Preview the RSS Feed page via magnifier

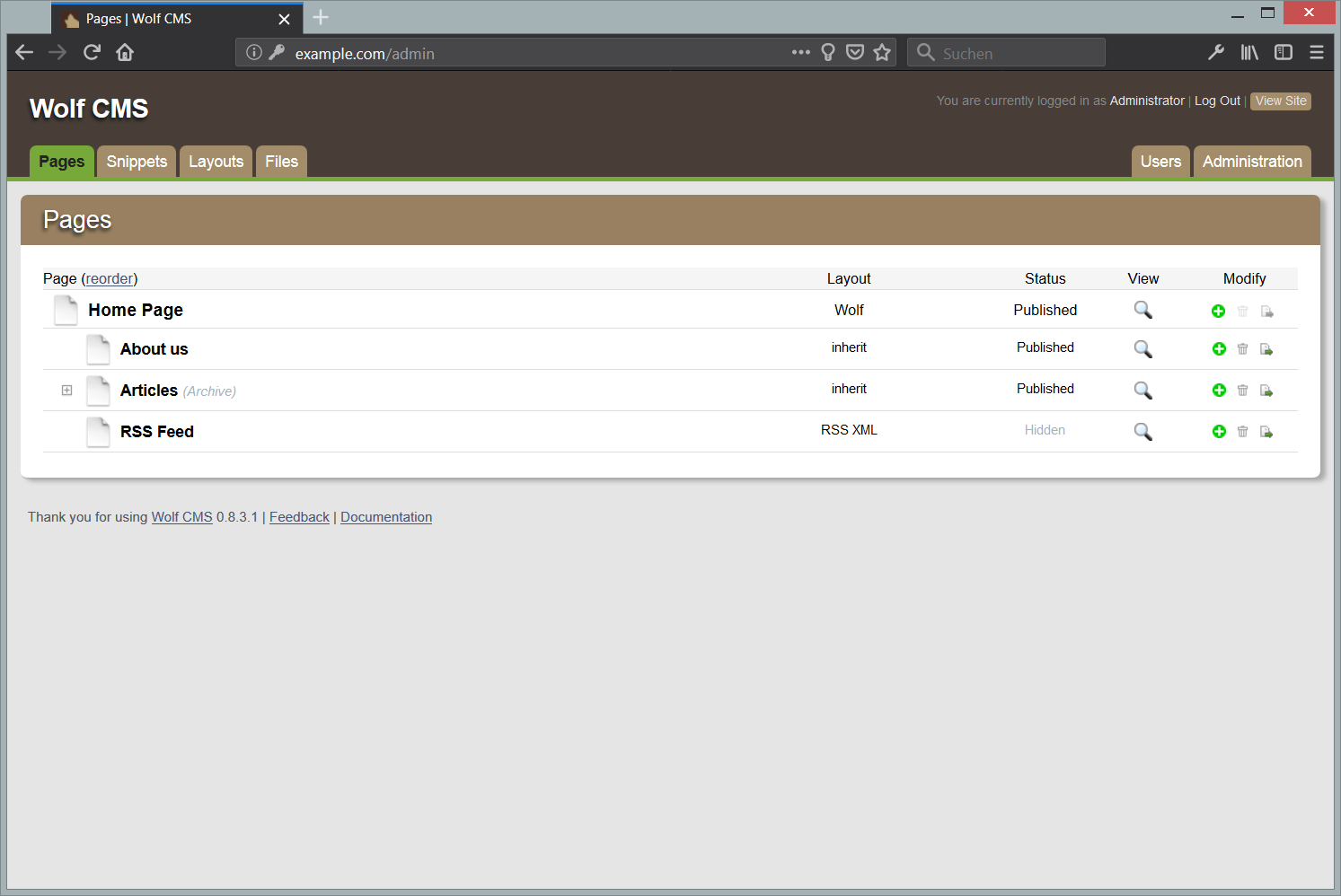(1142, 432)
